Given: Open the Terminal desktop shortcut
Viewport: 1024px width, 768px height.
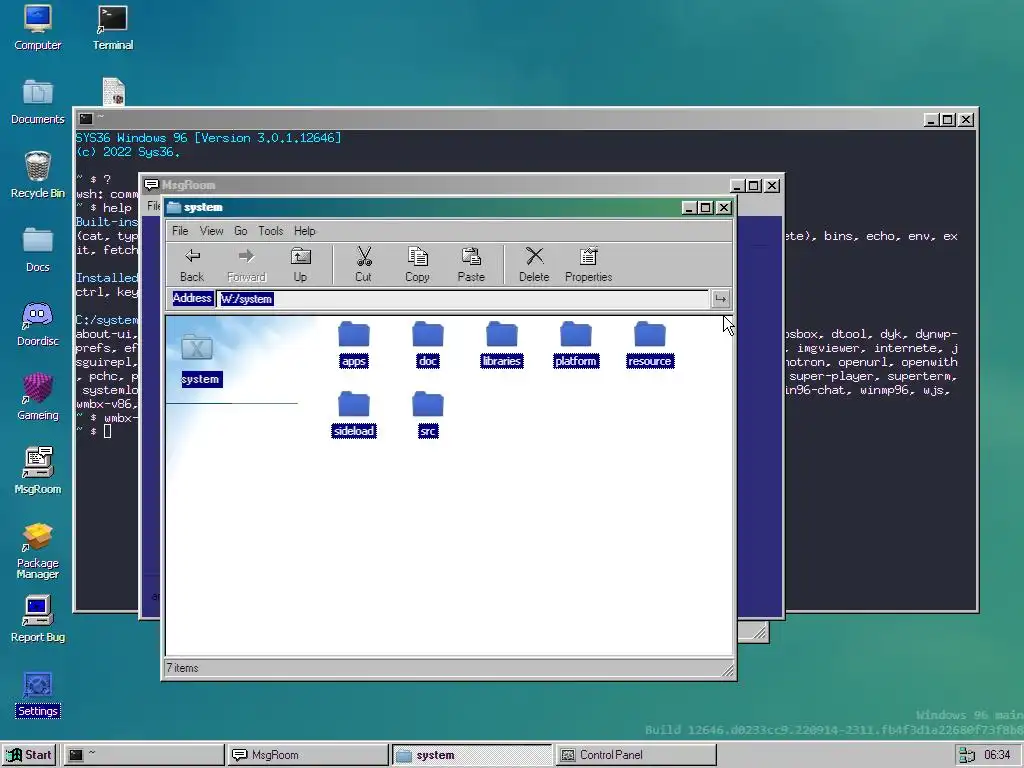Looking at the screenshot, I should (x=113, y=27).
